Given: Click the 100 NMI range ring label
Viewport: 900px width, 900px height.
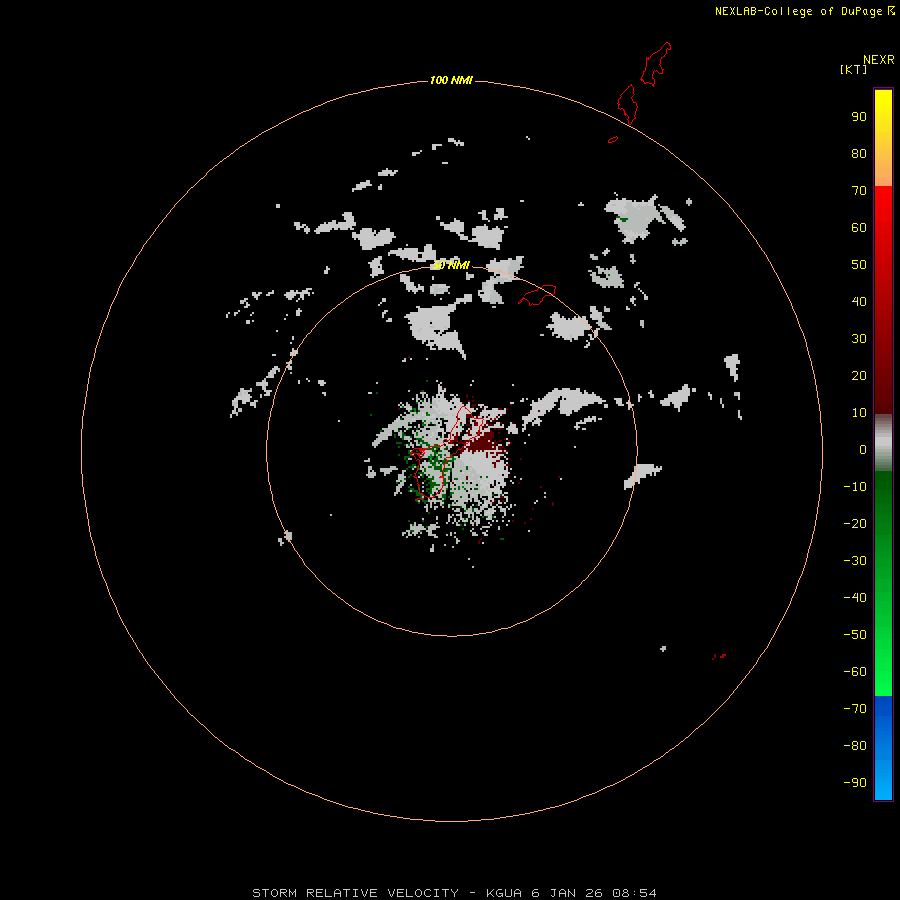Looking at the screenshot, I should click(x=451, y=80).
